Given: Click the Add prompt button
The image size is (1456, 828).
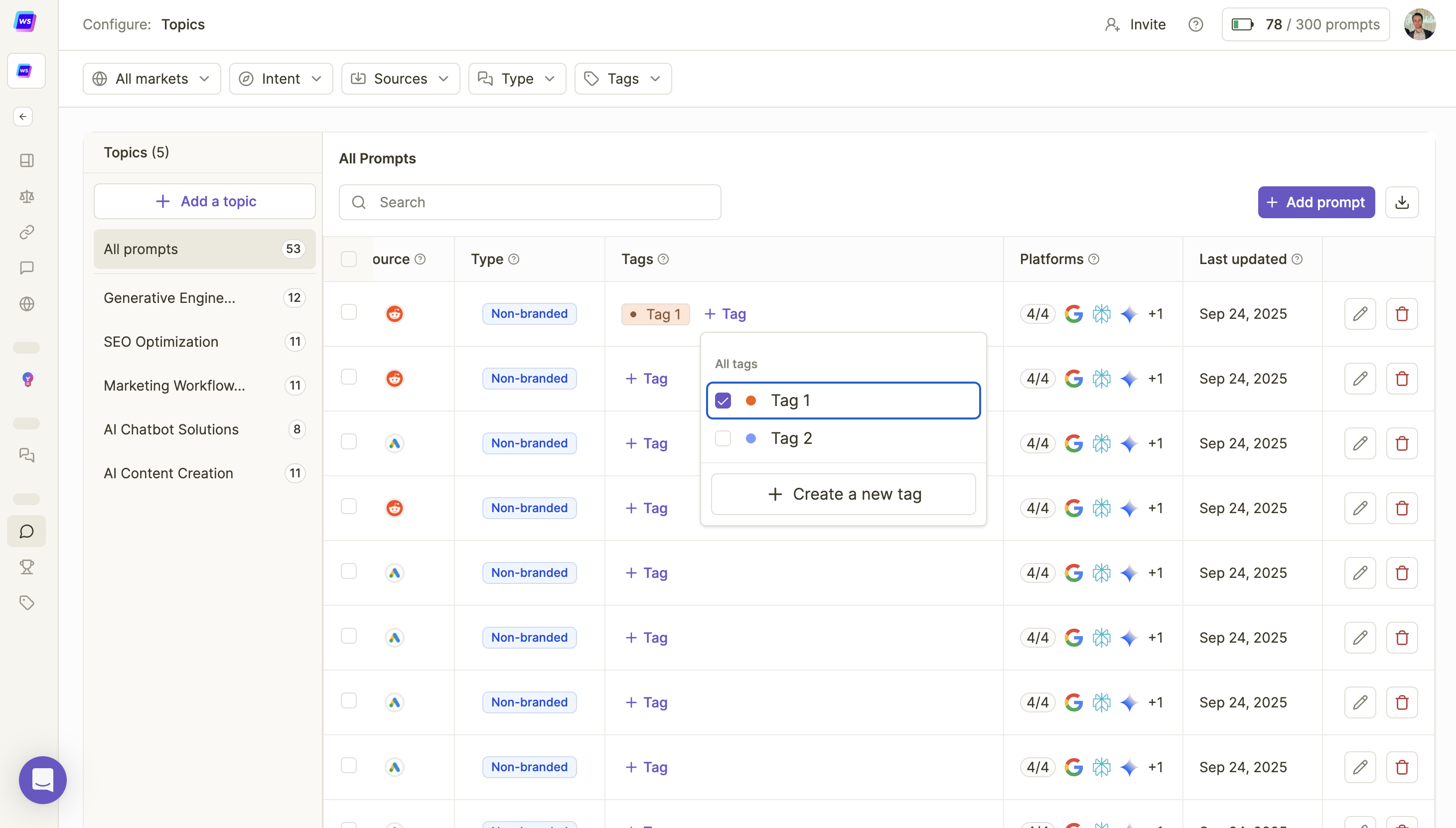Looking at the screenshot, I should pyautogui.click(x=1315, y=202).
